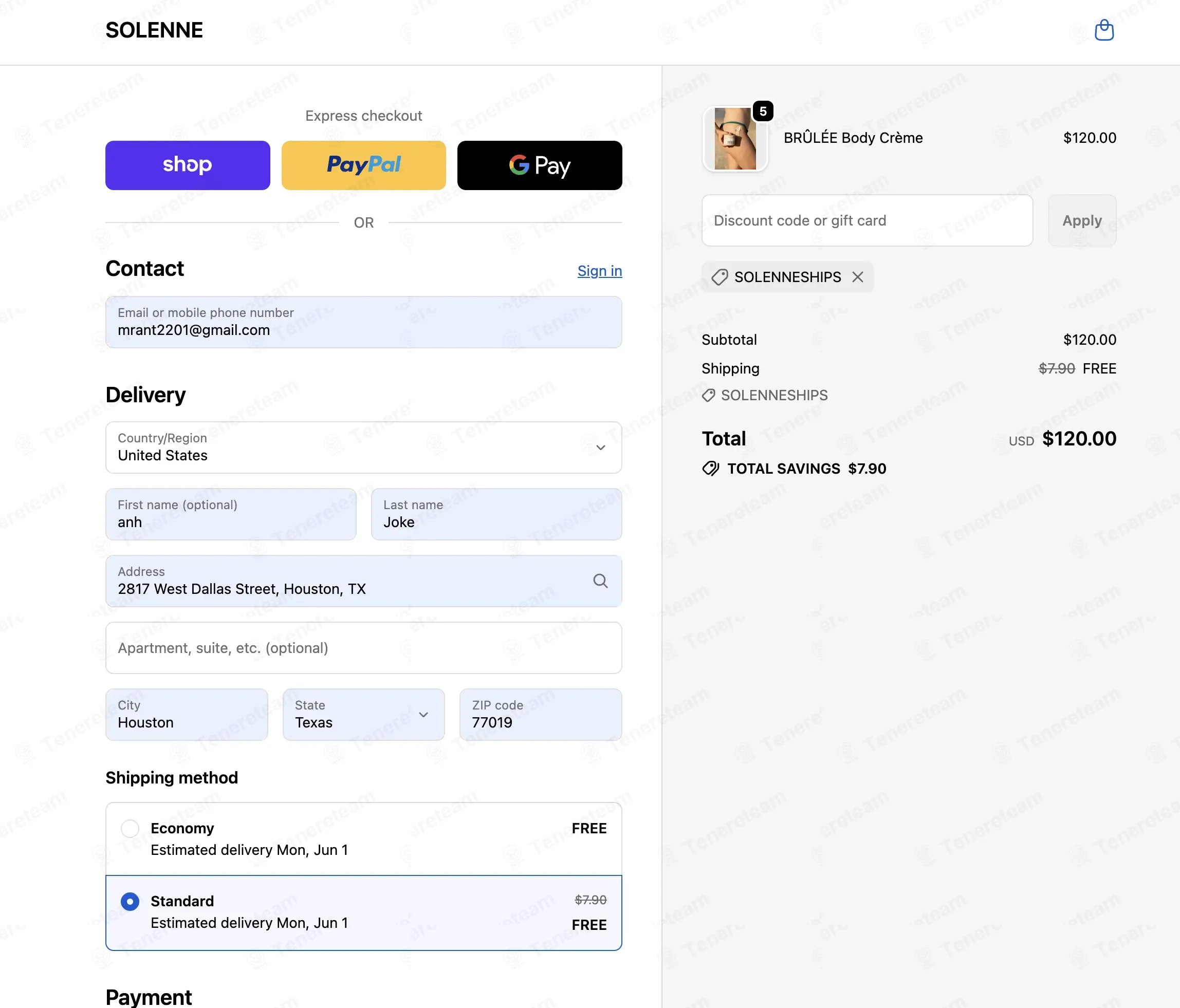The image size is (1180, 1008).
Task: Click the email or phone number field
Action: (364, 322)
